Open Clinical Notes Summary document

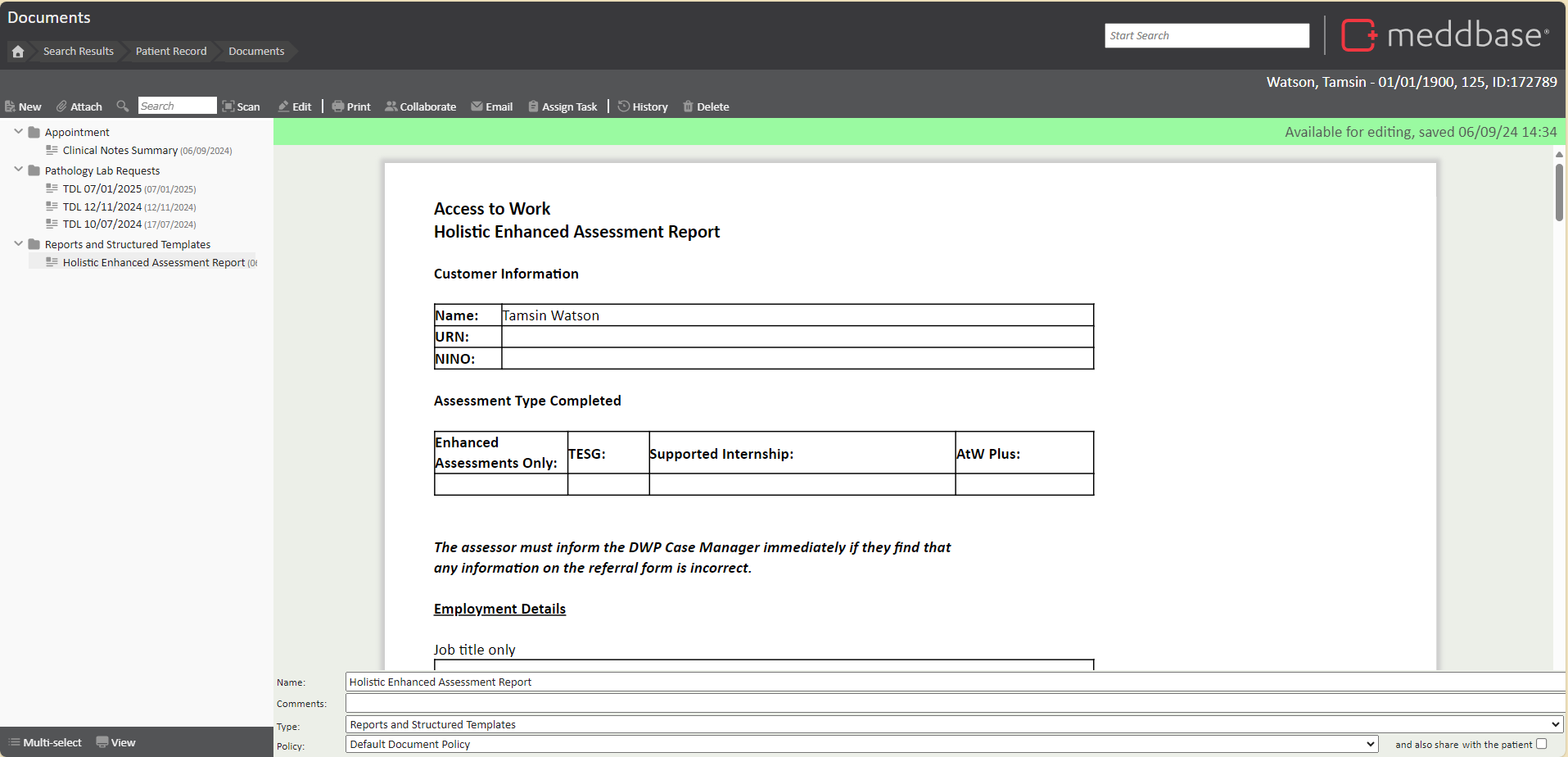[120, 151]
